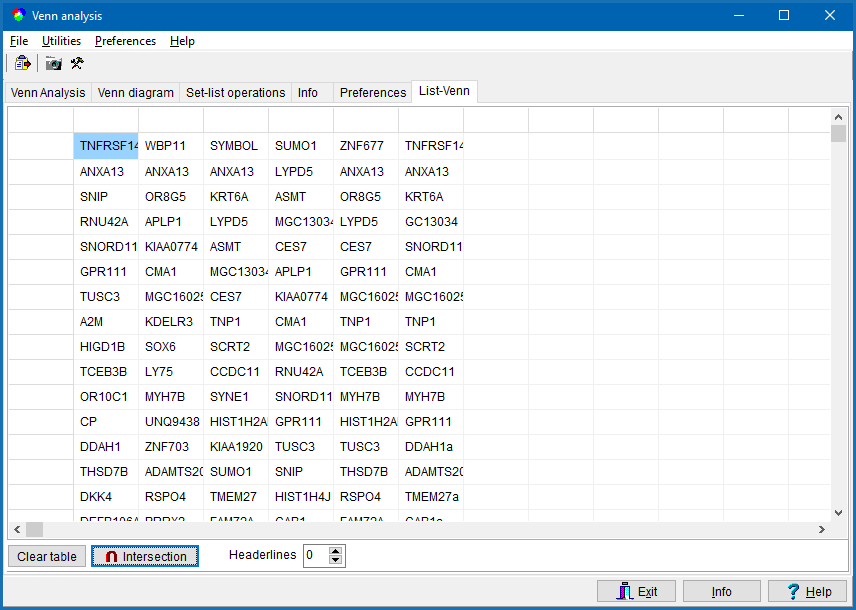Select the LY75 cell
This screenshot has height=610, width=856.
point(171,372)
